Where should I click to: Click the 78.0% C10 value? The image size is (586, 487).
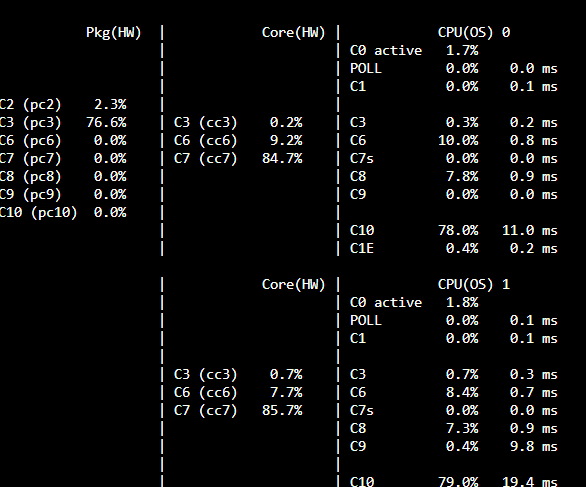click(x=459, y=230)
